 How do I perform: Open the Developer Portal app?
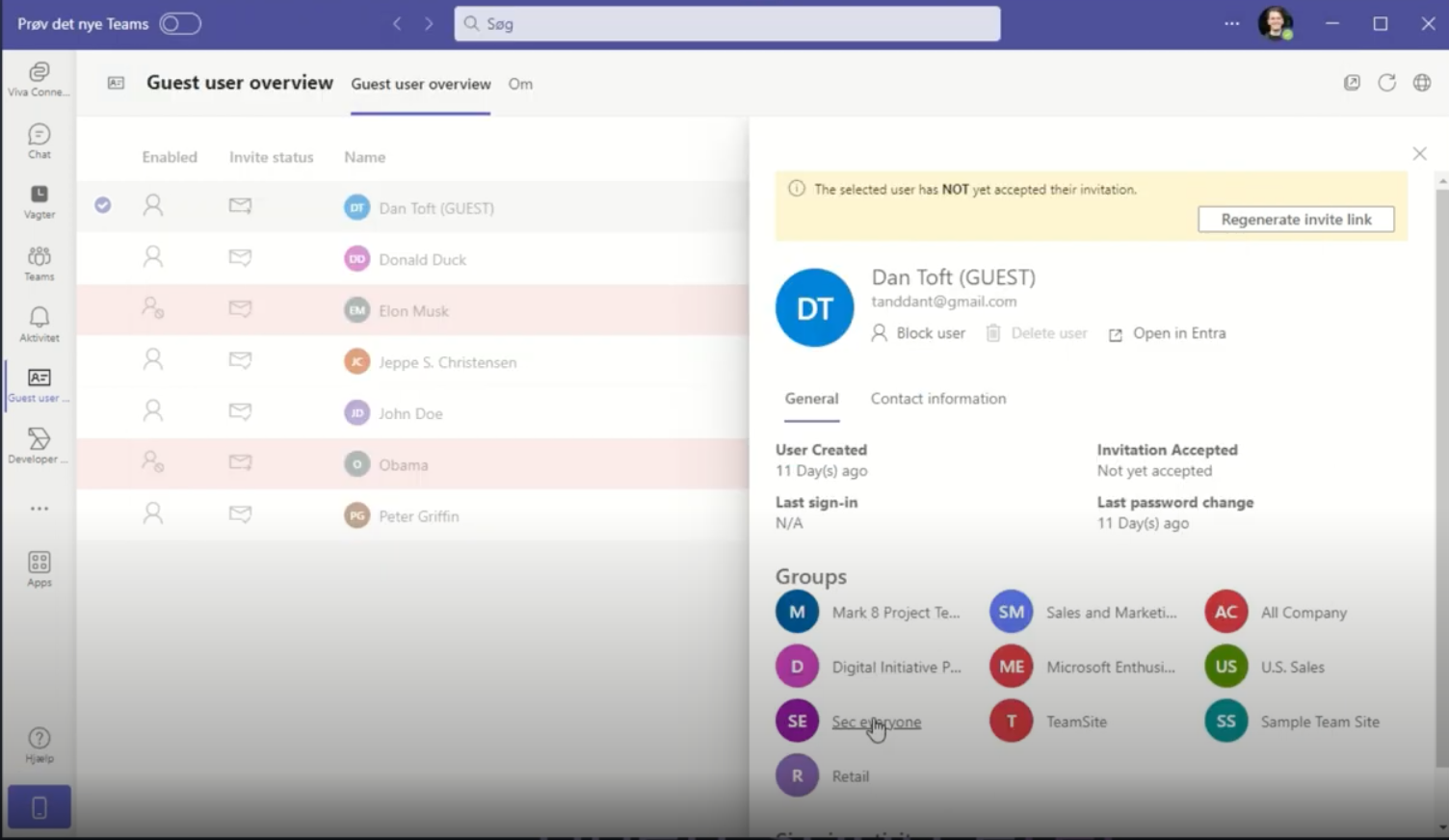pos(39,446)
